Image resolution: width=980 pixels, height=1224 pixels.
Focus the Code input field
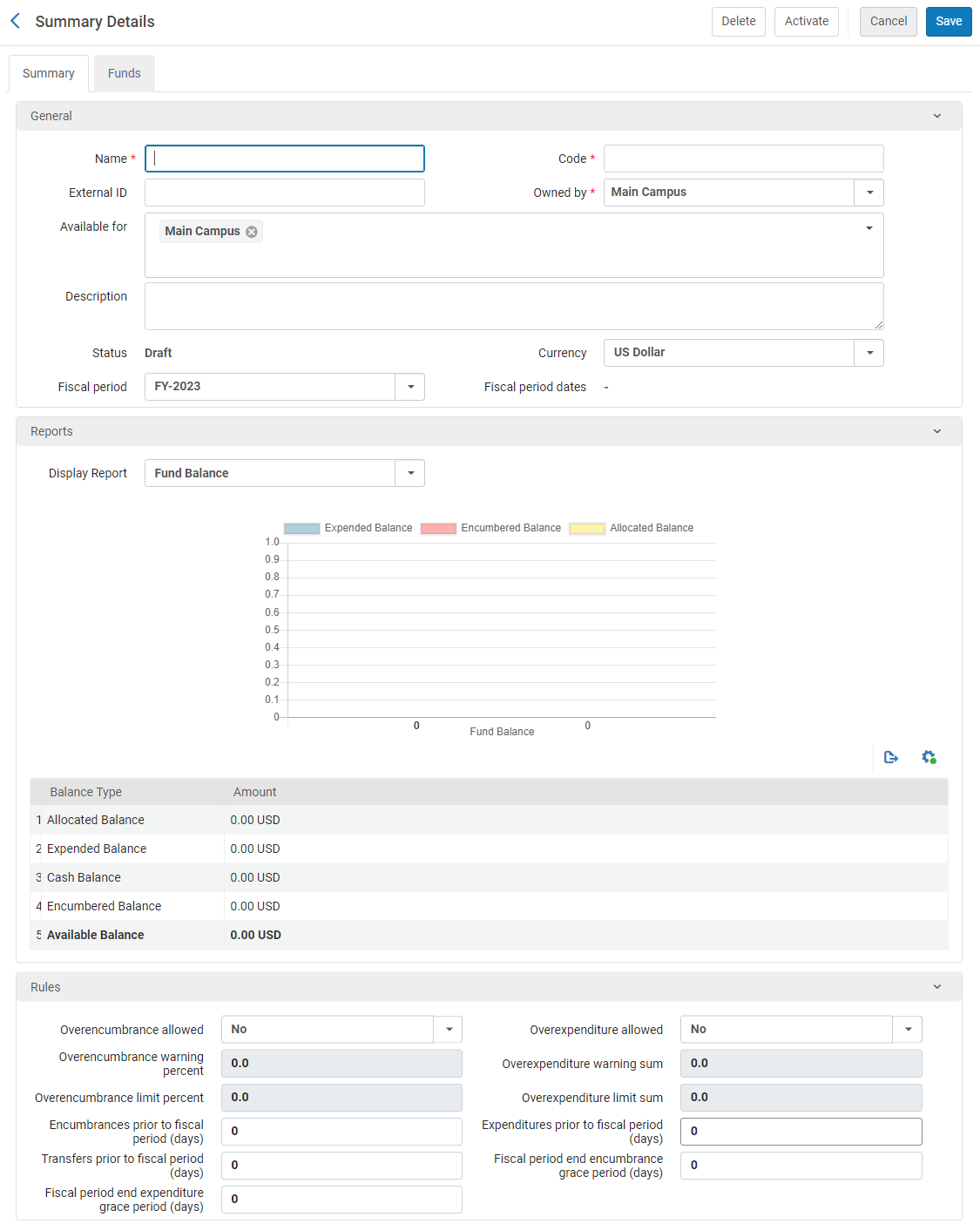(744, 159)
